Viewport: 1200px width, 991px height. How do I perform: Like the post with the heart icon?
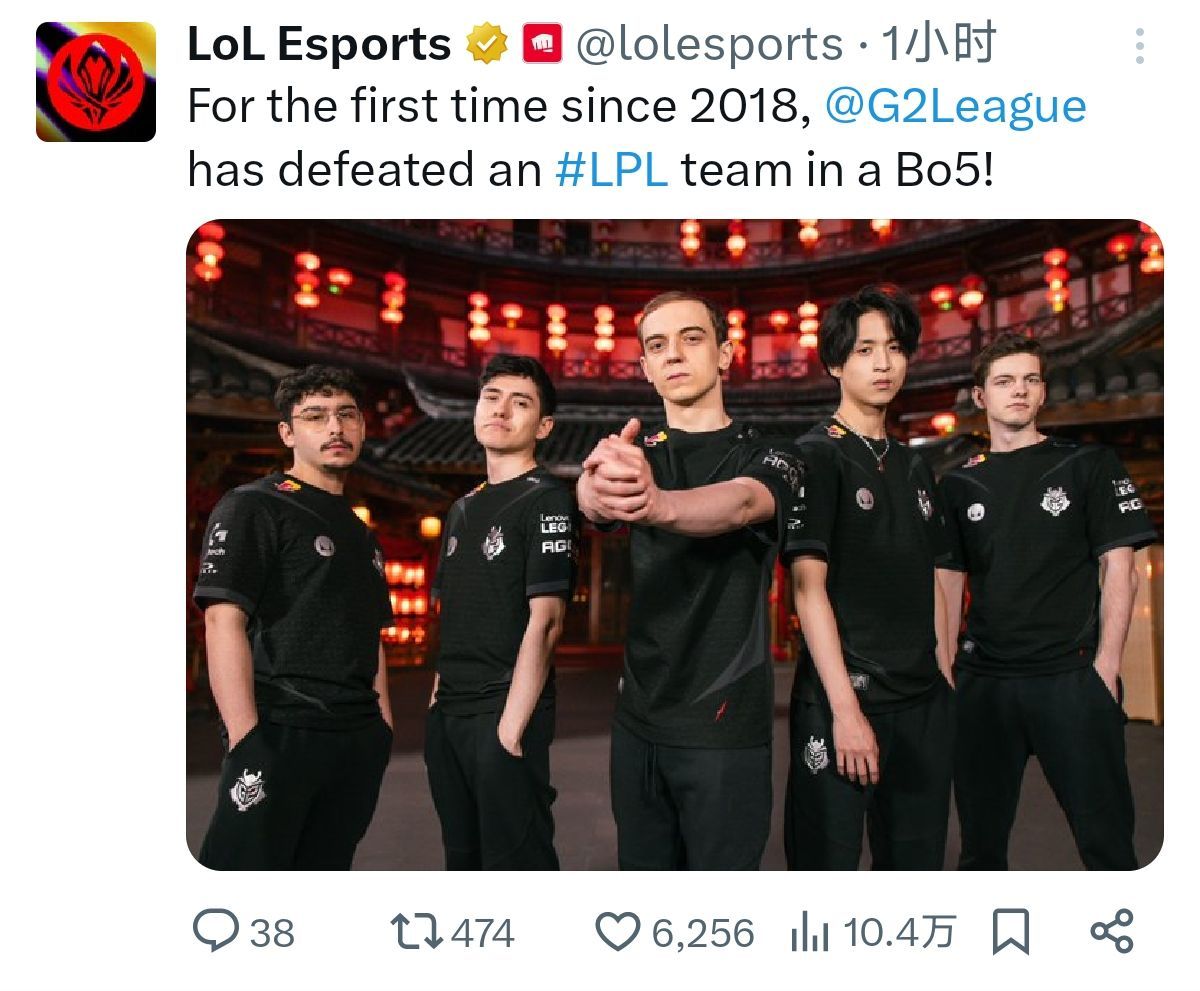618,932
